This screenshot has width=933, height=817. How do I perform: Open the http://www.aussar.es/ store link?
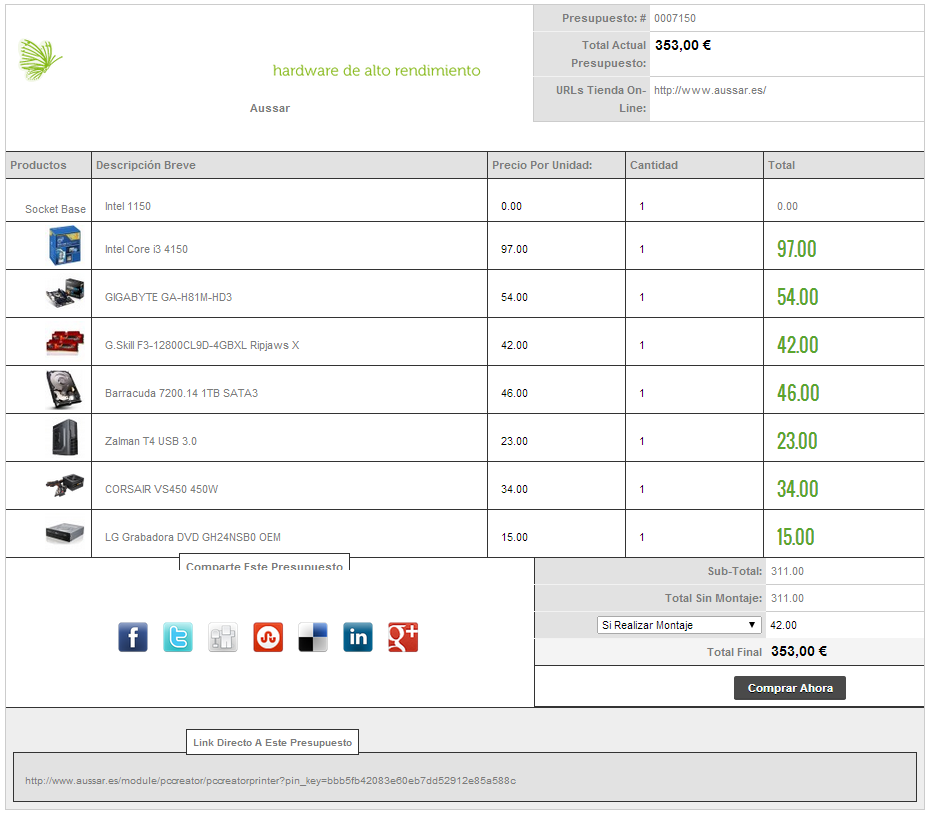710,90
